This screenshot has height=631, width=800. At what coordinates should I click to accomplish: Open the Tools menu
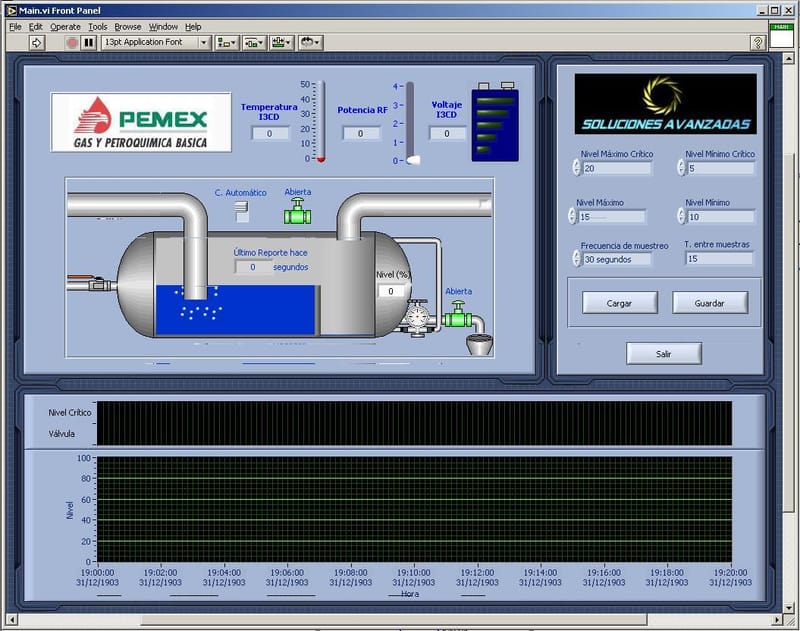tap(97, 27)
